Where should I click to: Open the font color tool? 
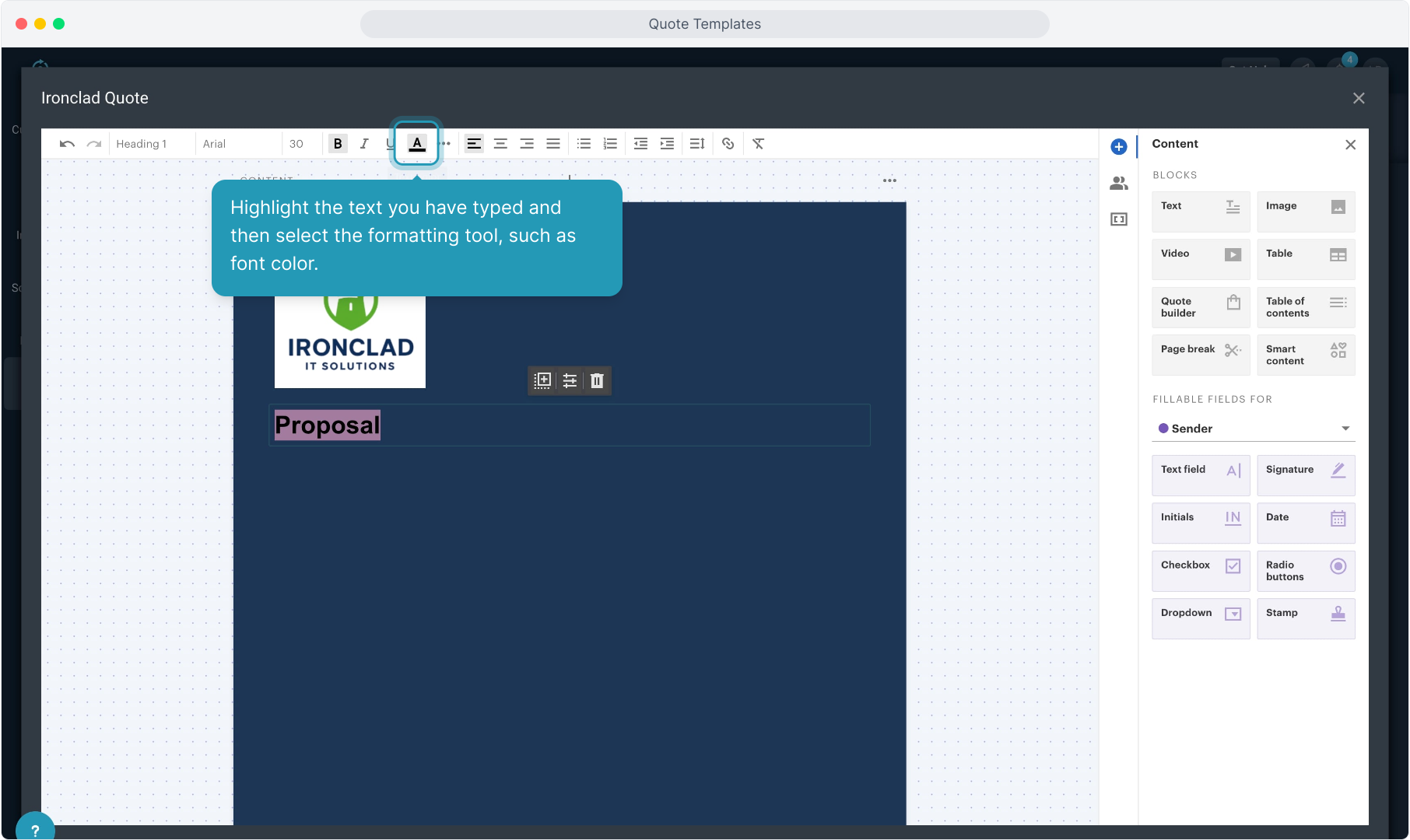tap(417, 144)
